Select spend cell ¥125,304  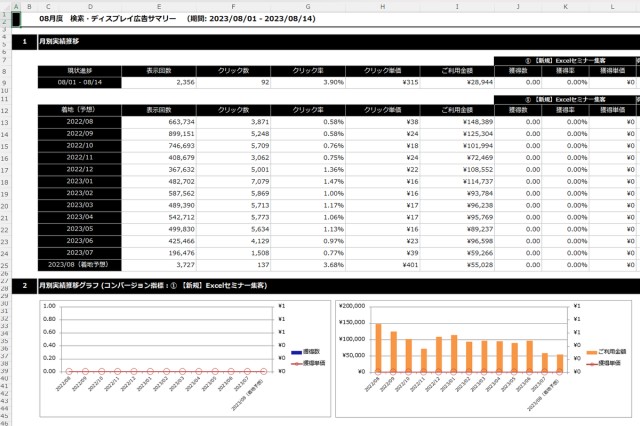(x=457, y=134)
